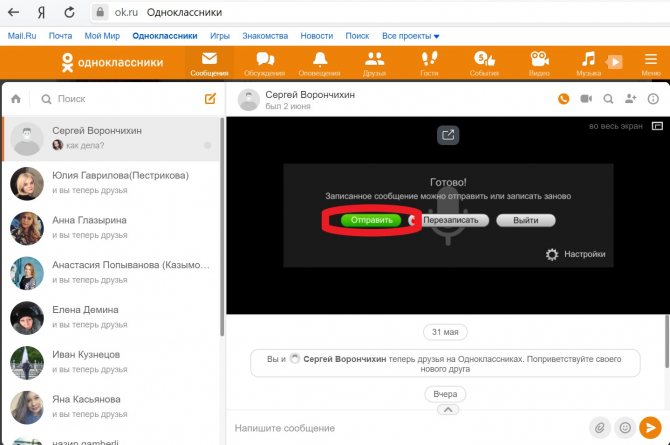Open the Друзья section
Screen dimensions: 670x445
pyautogui.click(x=374, y=63)
